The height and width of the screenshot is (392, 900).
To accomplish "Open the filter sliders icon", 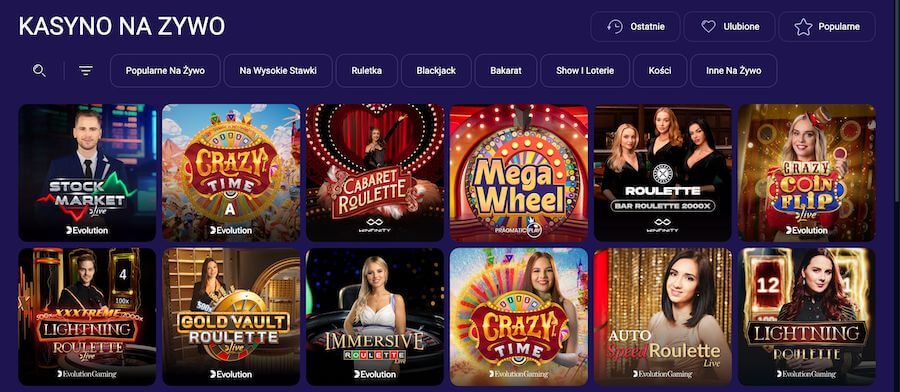I will click(x=86, y=71).
